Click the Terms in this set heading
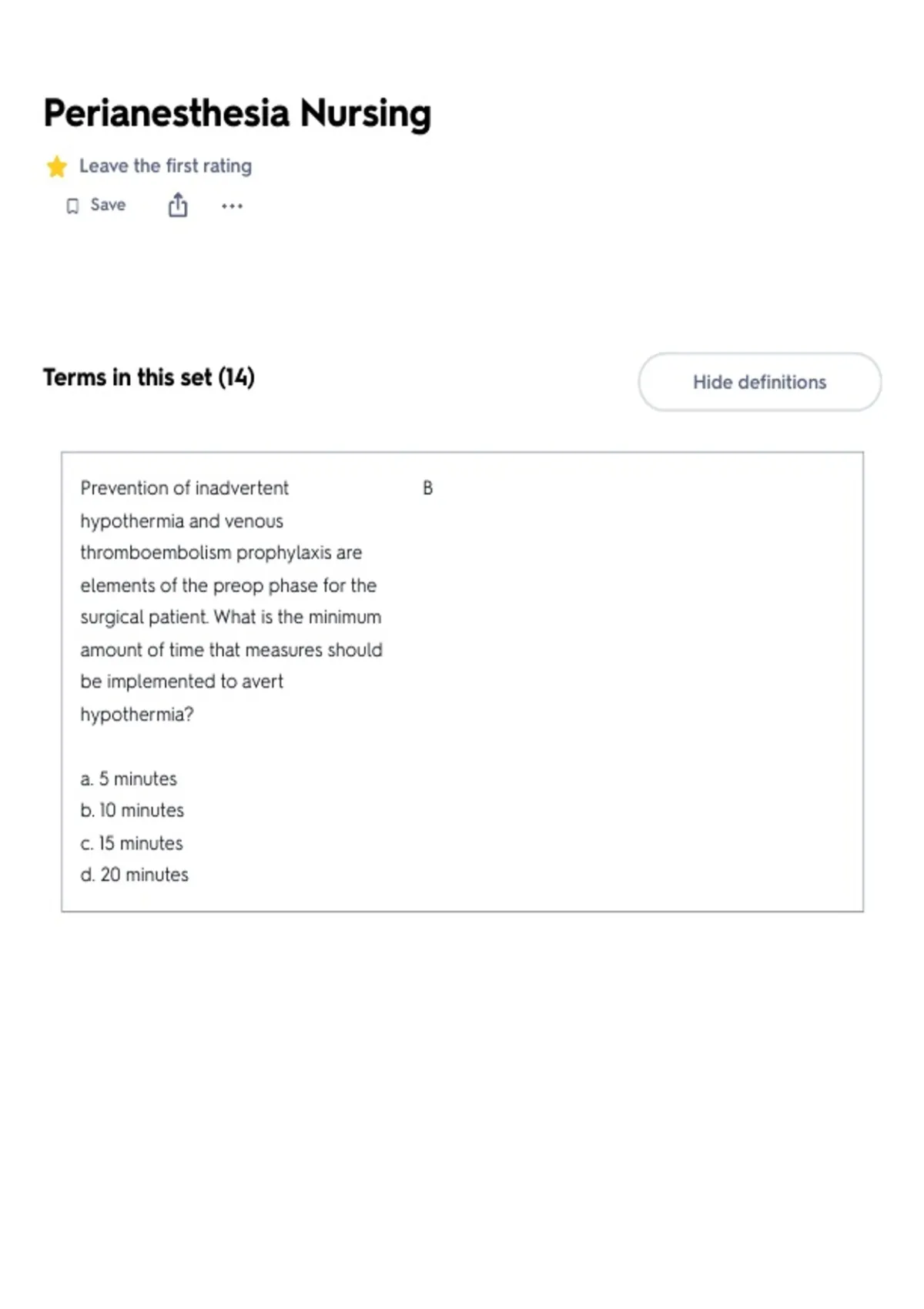Viewport: 924px width, 1309px height. pos(149,377)
